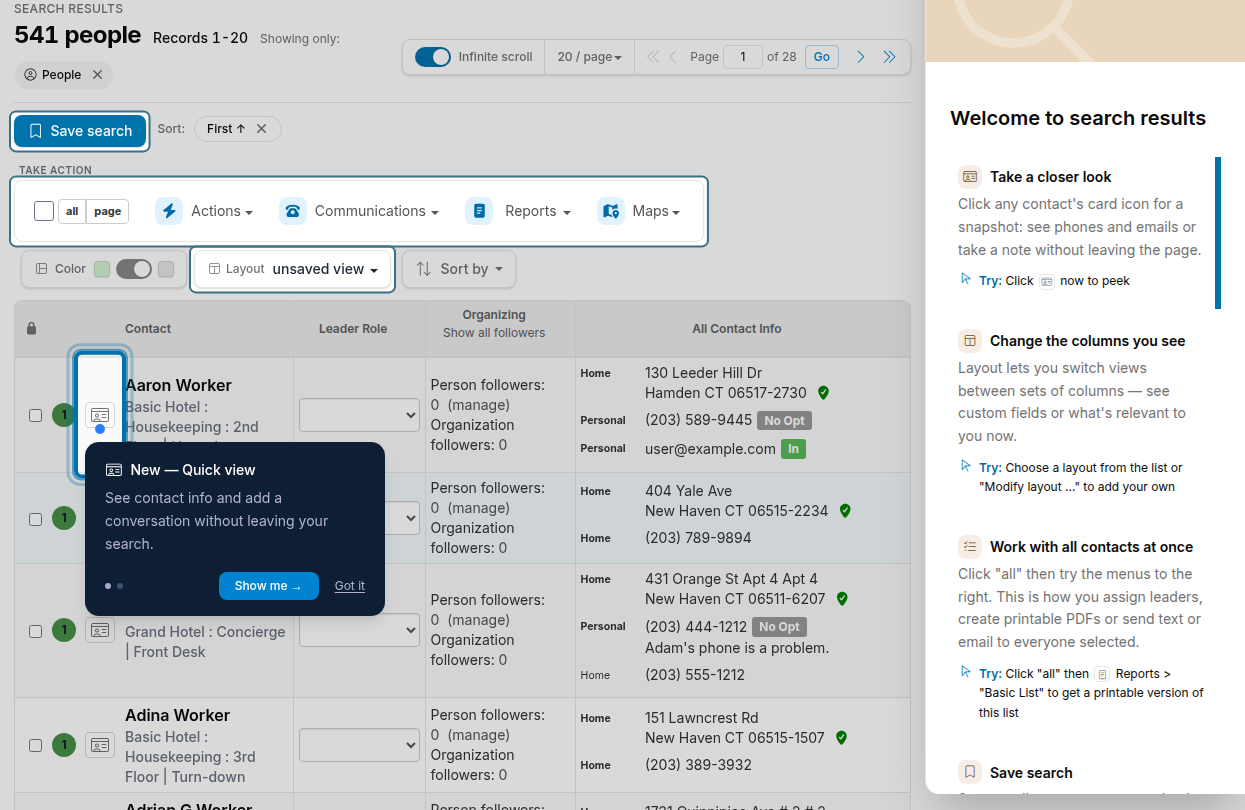The width and height of the screenshot is (1245, 810).
Task: Open the Reports menu
Action: pyautogui.click(x=538, y=211)
